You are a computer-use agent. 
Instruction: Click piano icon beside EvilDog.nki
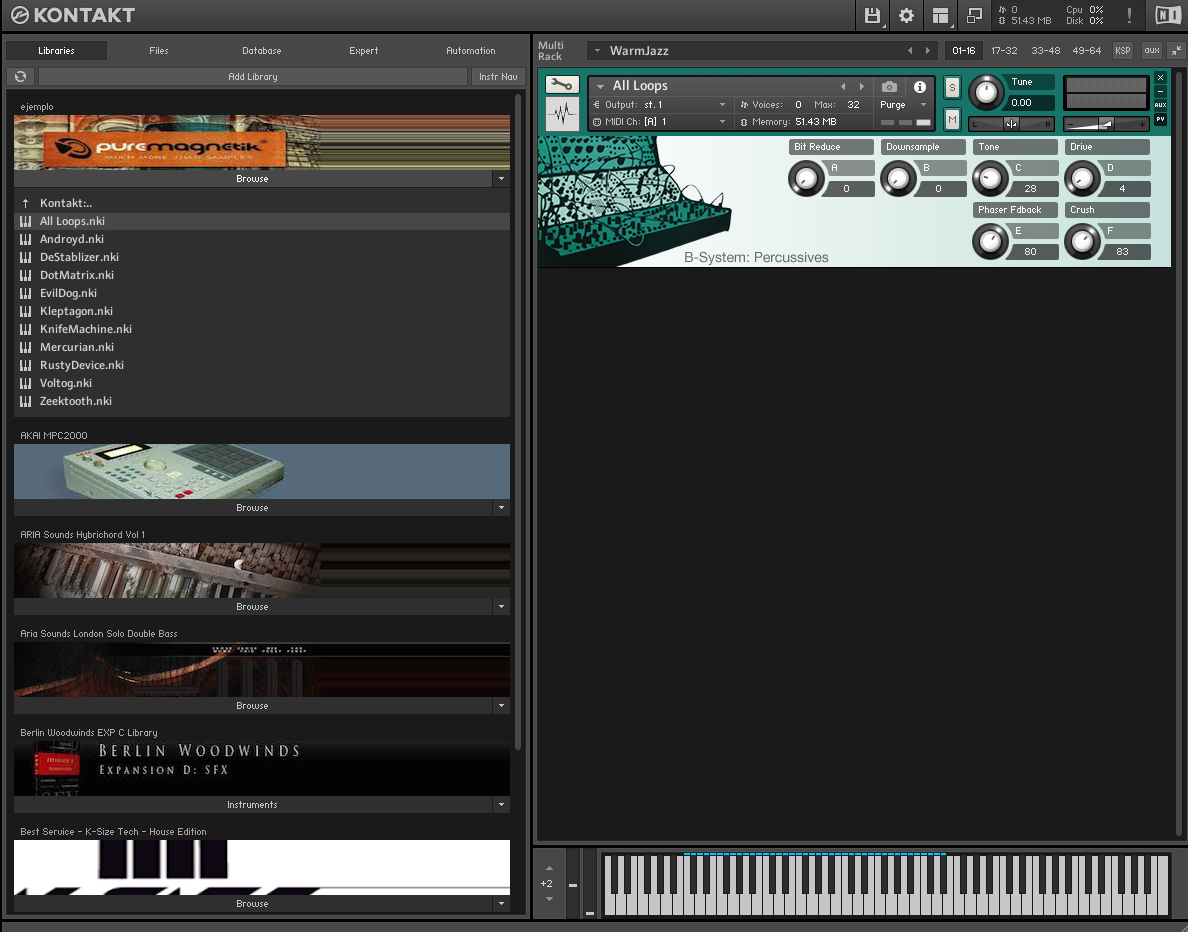(x=25, y=293)
